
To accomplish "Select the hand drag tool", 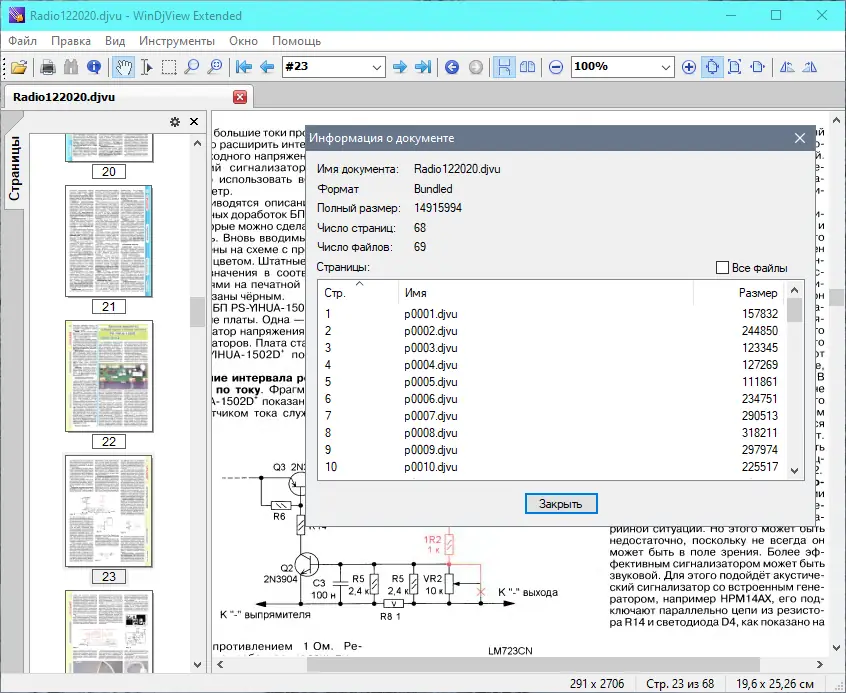I will pyautogui.click(x=124, y=67).
